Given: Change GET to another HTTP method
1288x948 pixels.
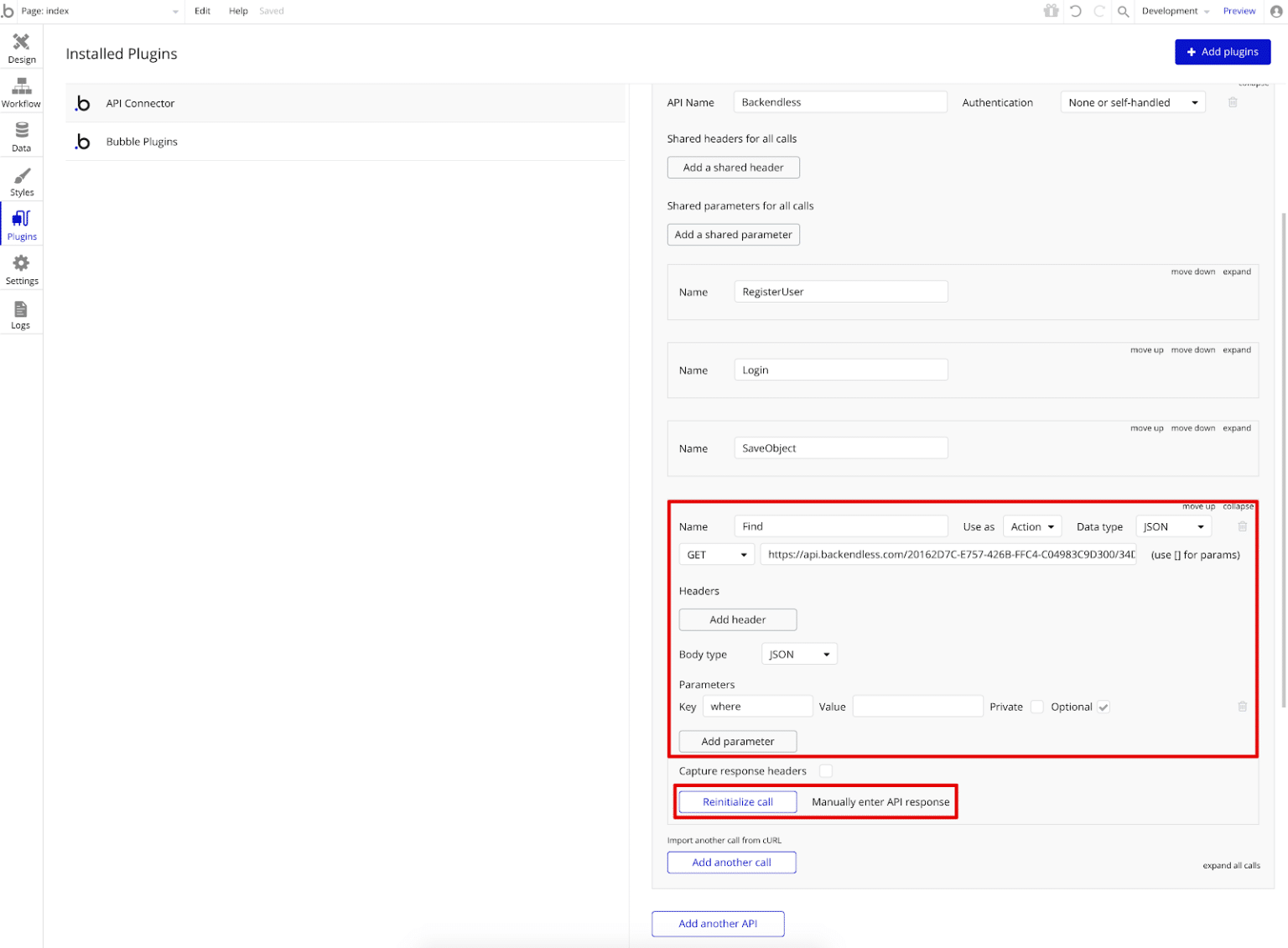Looking at the screenshot, I should click(x=715, y=554).
